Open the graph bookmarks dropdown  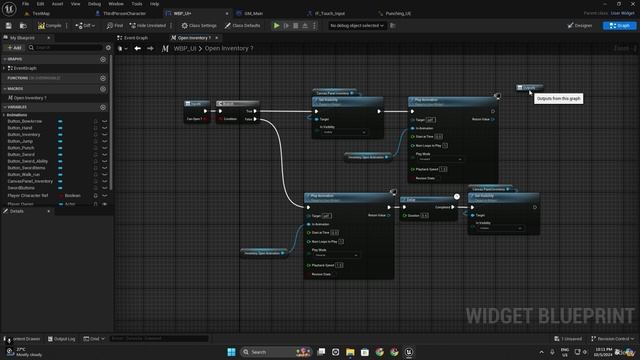(x=122, y=49)
